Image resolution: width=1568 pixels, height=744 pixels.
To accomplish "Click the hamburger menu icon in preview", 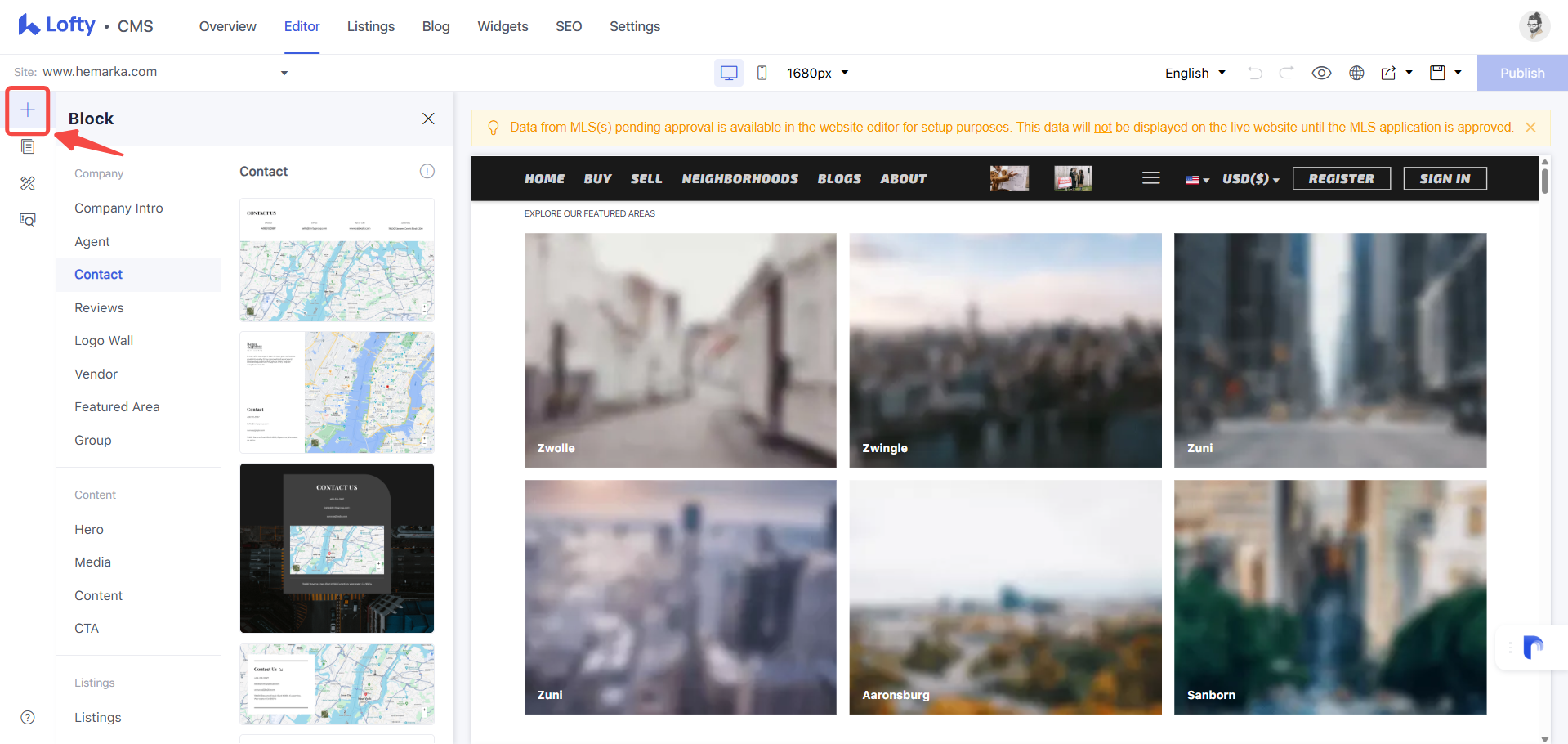I will click(x=1151, y=178).
